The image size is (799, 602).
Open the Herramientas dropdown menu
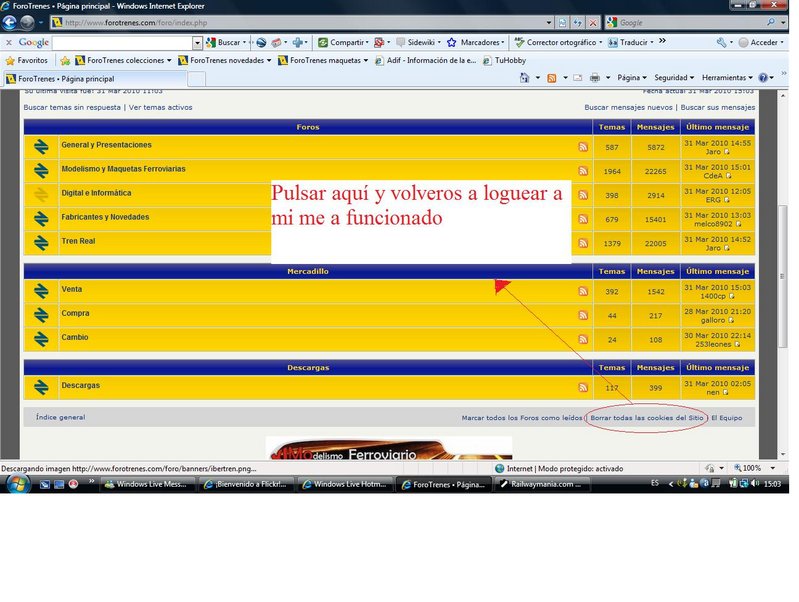click(727, 78)
